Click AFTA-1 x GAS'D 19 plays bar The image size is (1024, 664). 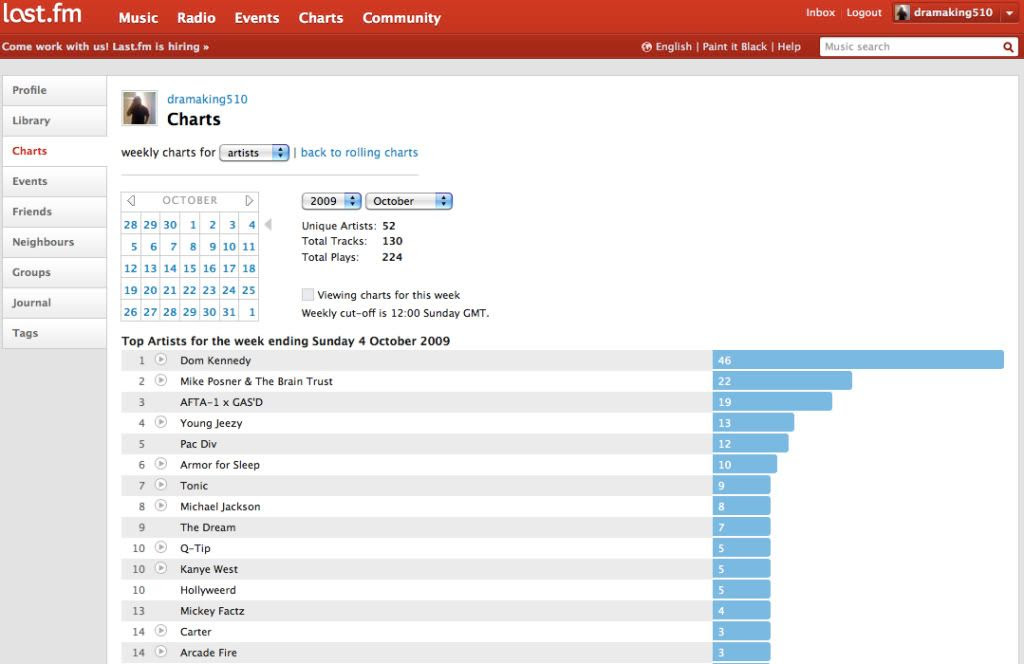pos(772,402)
